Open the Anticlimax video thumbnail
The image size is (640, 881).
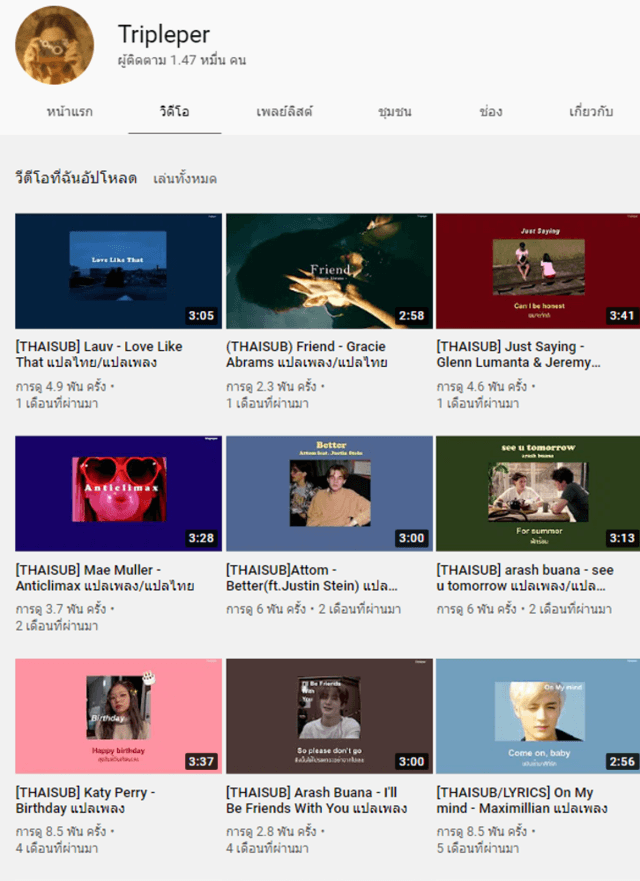(x=119, y=493)
